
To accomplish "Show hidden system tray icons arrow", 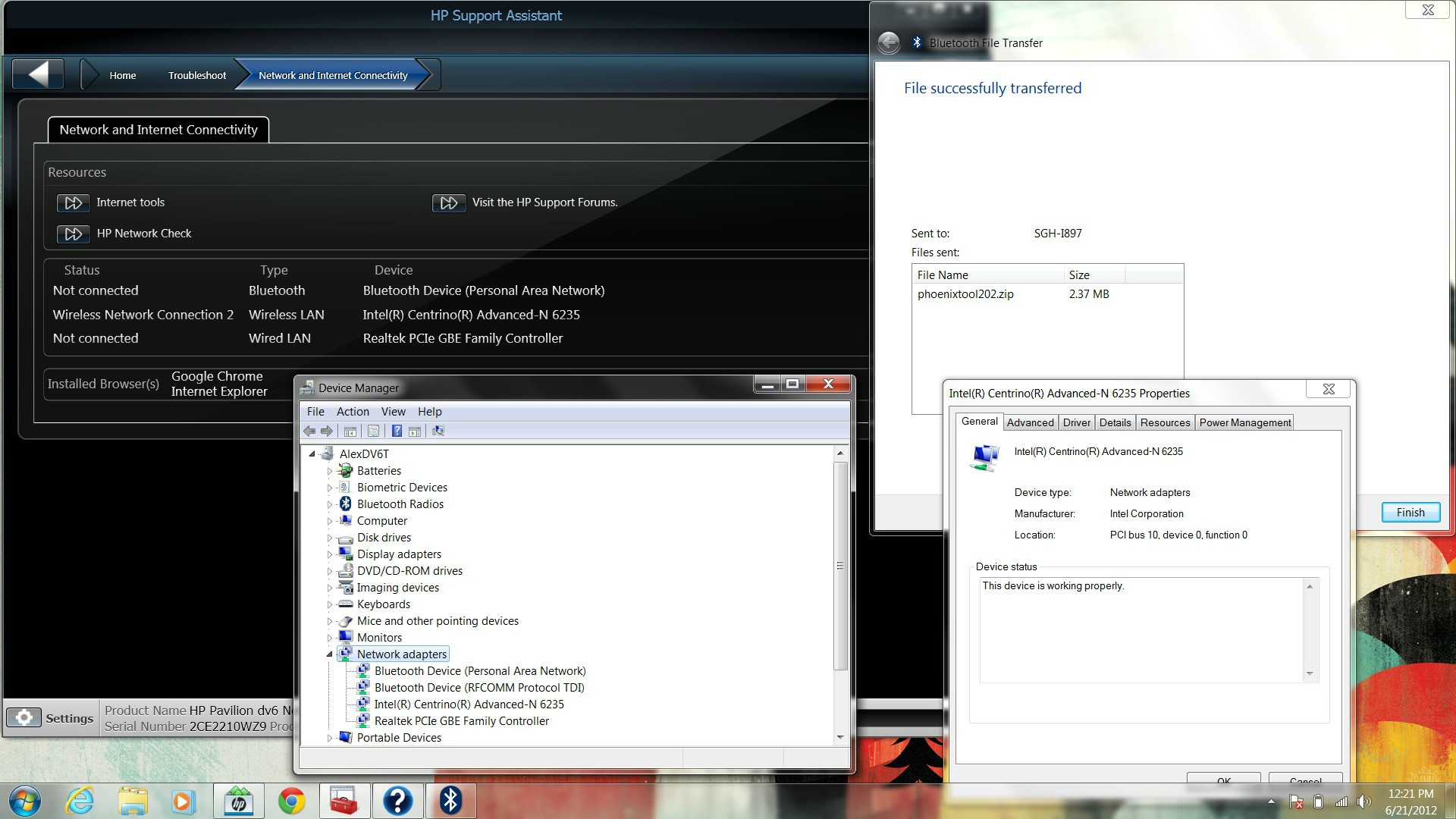I will pyautogui.click(x=1271, y=802).
